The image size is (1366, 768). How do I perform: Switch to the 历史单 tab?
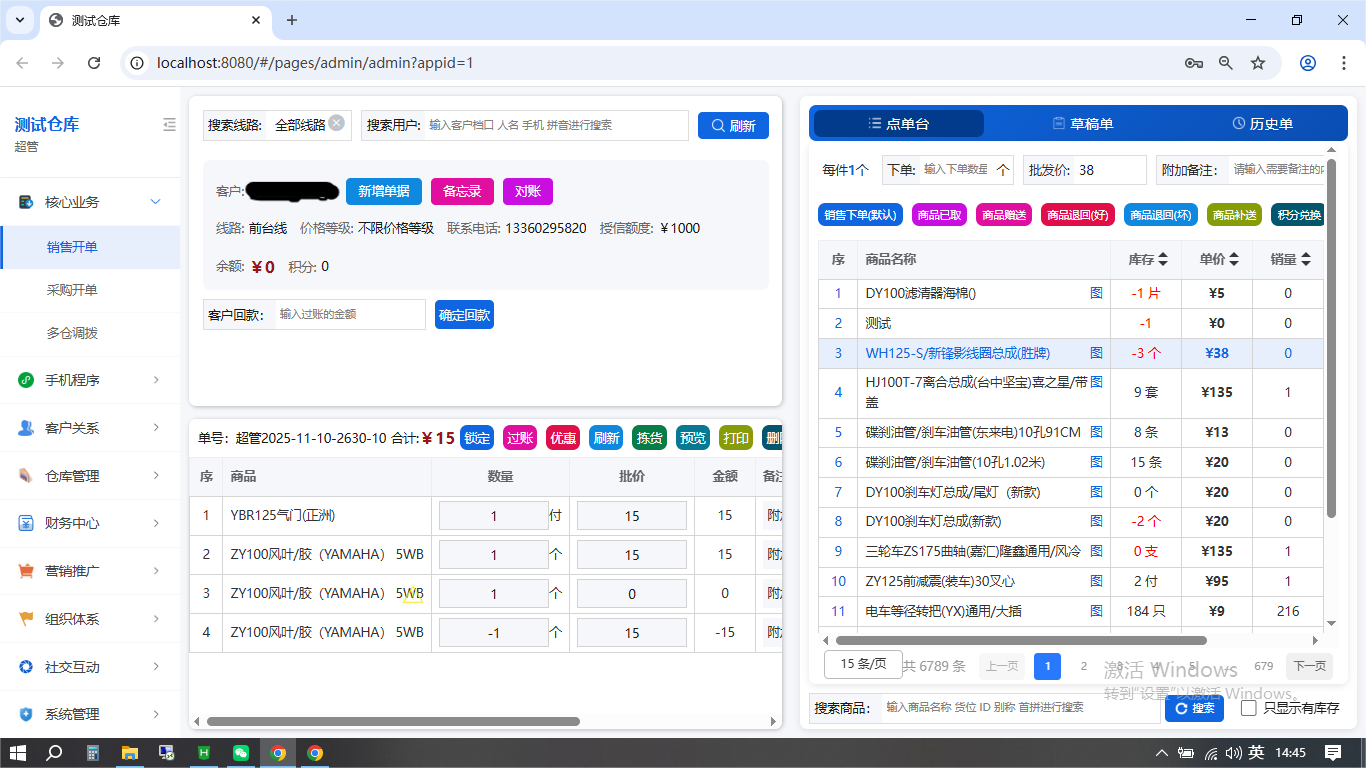[1262, 124]
